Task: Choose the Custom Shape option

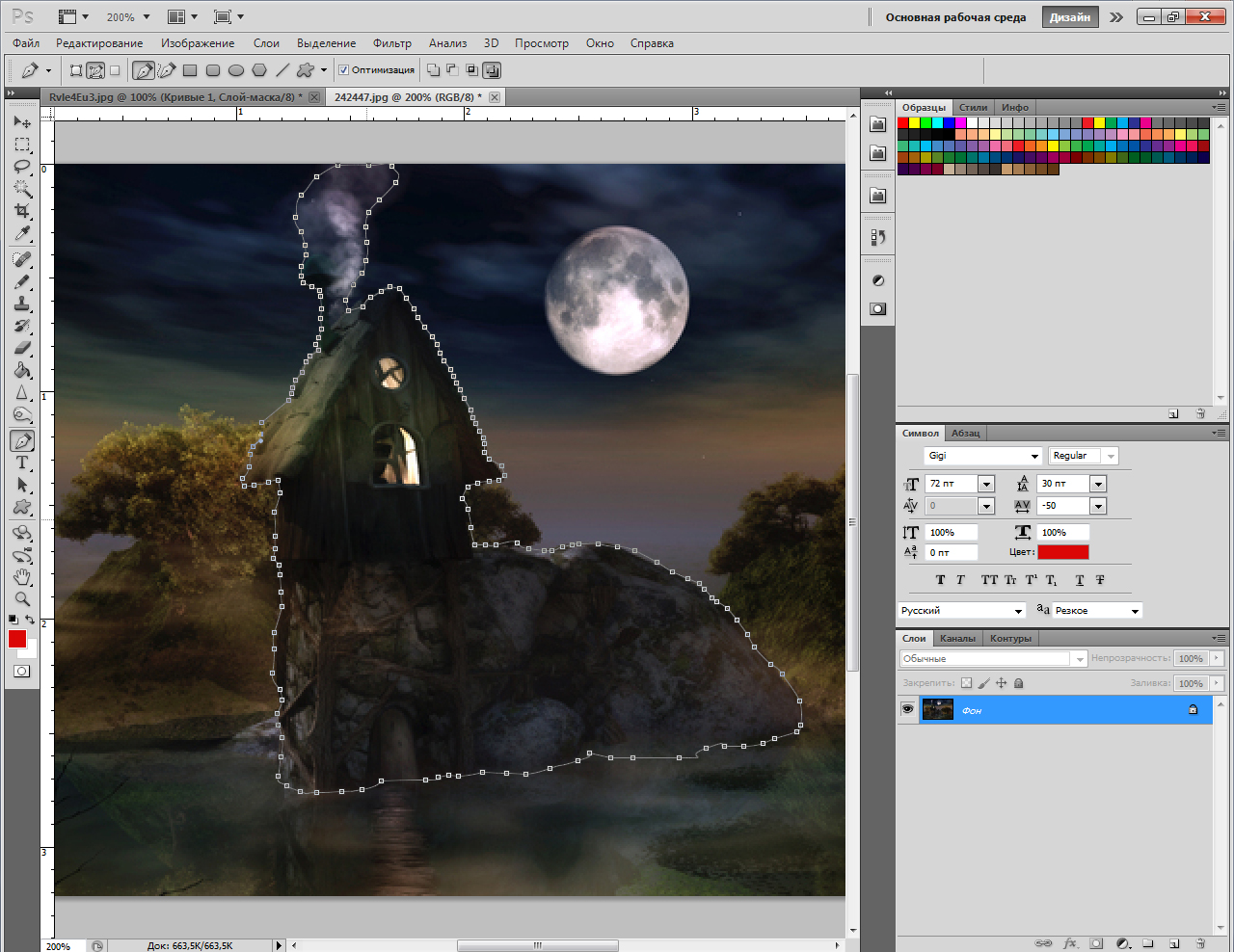Action: (x=306, y=70)
